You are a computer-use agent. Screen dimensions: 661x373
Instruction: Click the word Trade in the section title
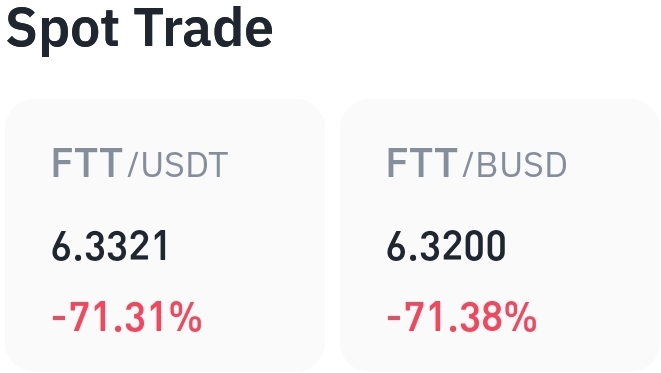(x=203, y=27)
